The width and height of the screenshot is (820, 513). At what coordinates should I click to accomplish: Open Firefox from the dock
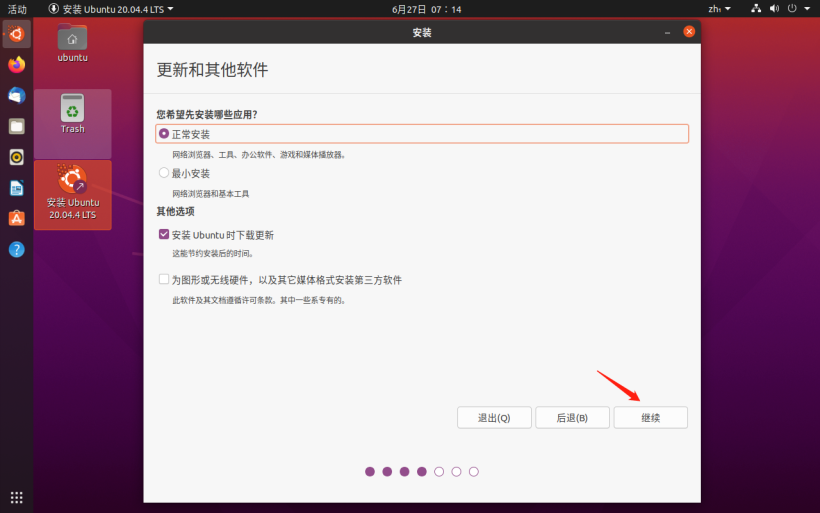point(17,64)
